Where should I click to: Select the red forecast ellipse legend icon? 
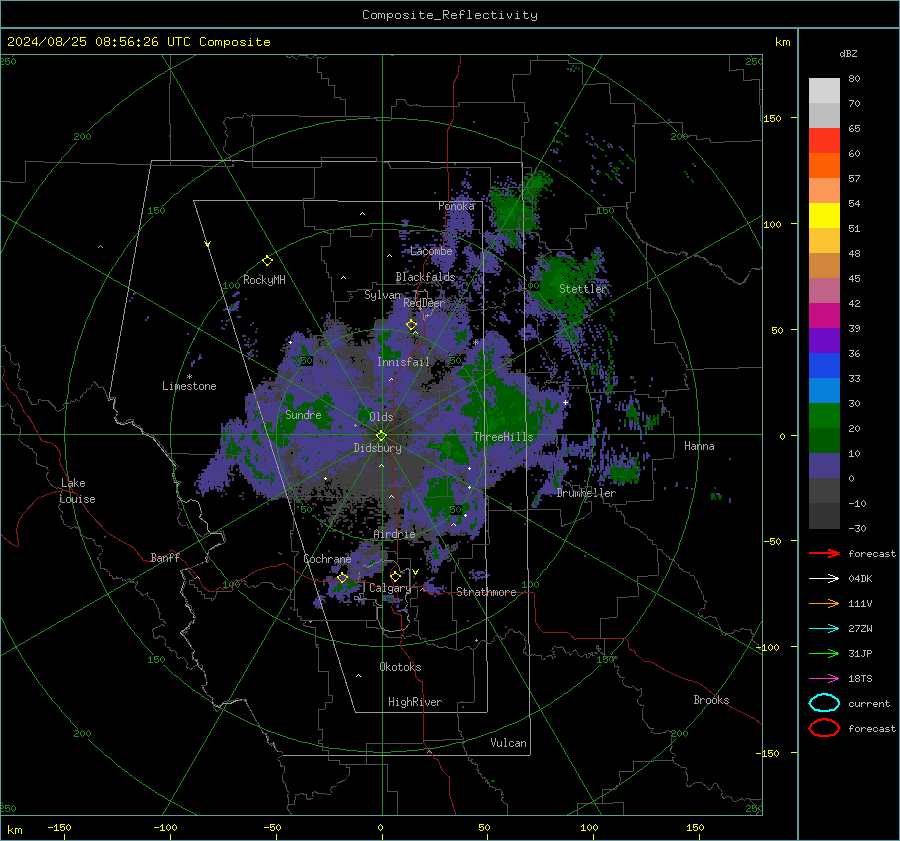[824, 728]
